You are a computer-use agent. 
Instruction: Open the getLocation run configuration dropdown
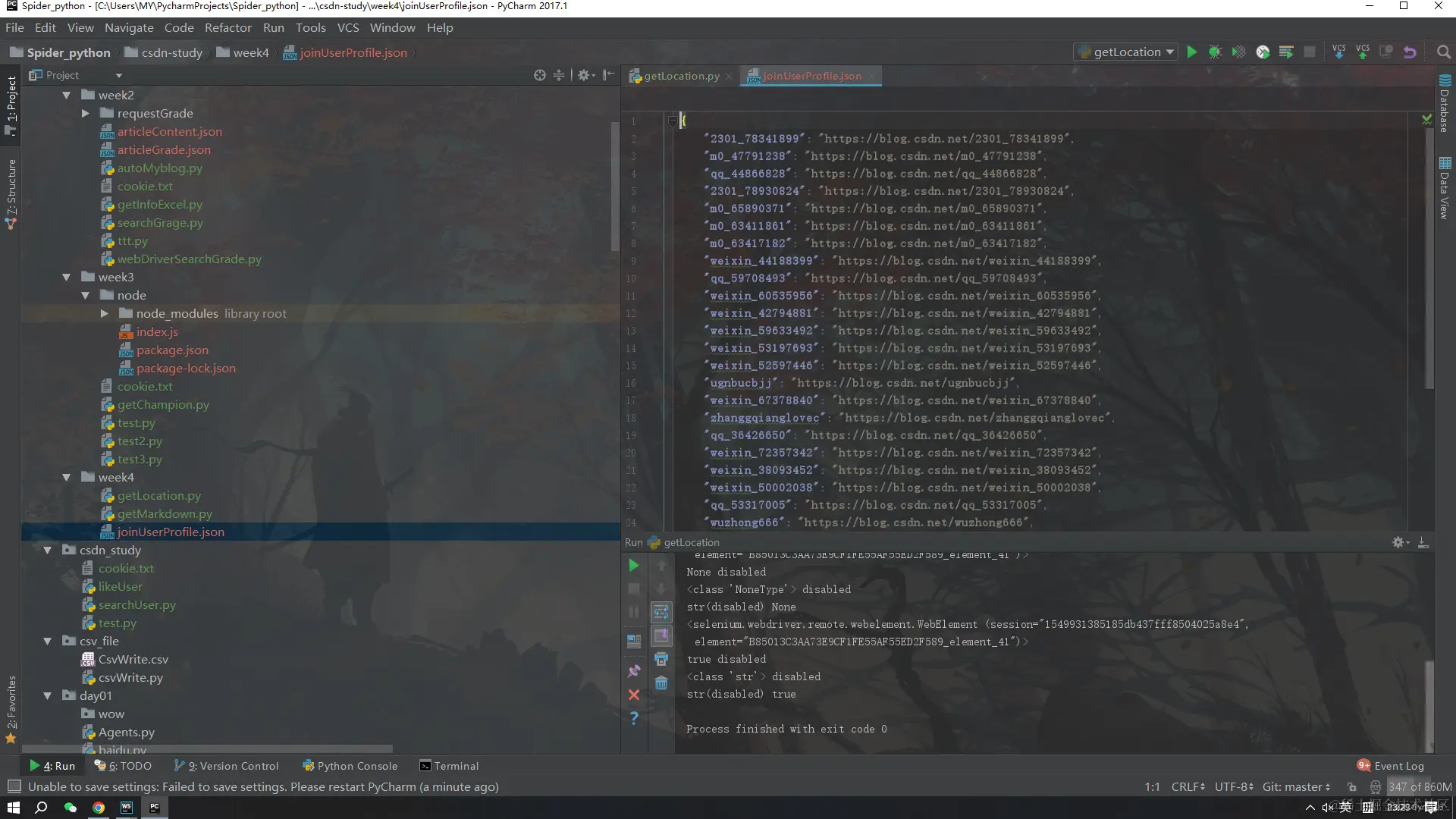pyautogui.click(x=1125, y=52)
